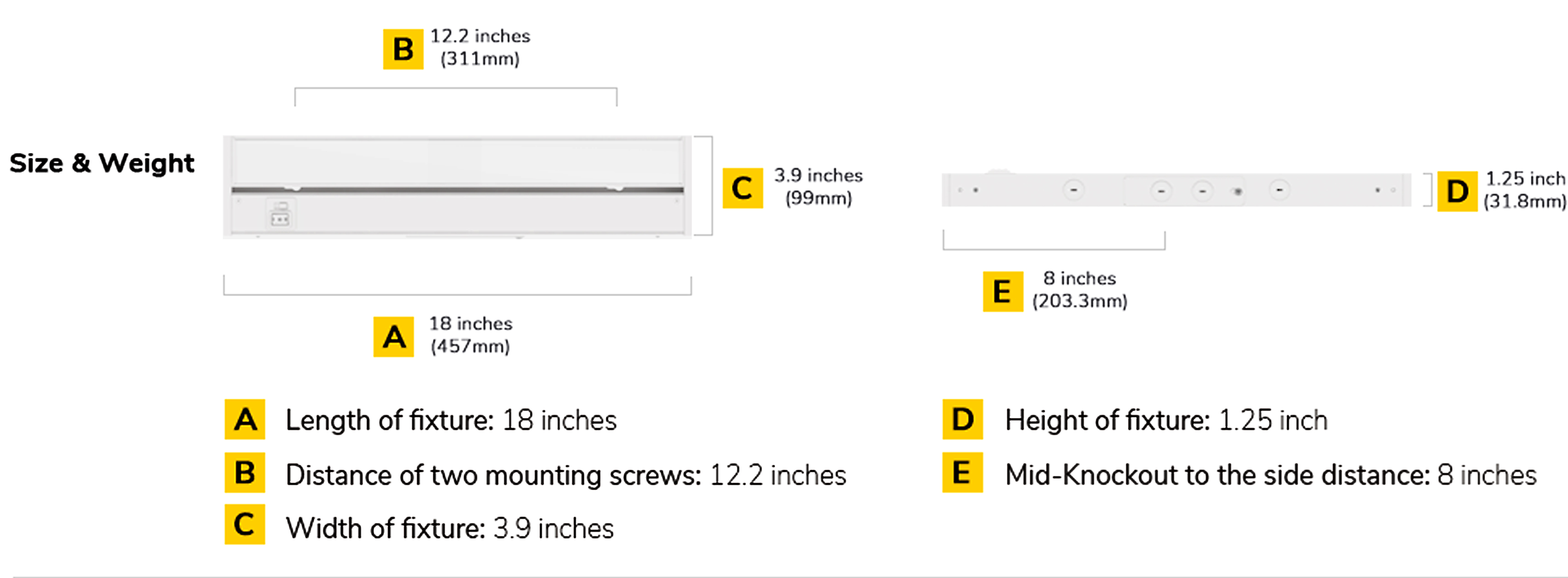The width and height of the screenshot is (1568, 578).
Task: Click the yellow E badge beside 8 inches label
Action: [x=1003, y=292]
